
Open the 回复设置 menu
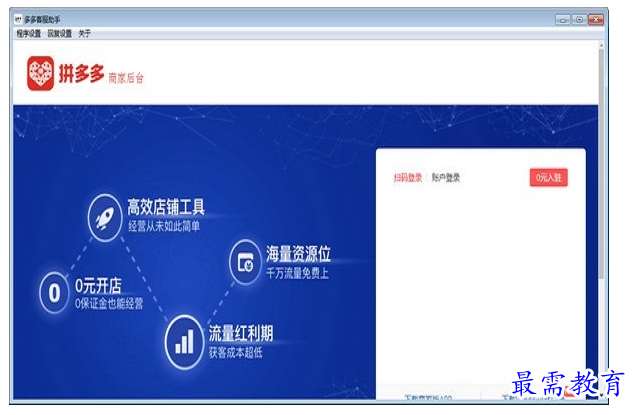(60, 34)
